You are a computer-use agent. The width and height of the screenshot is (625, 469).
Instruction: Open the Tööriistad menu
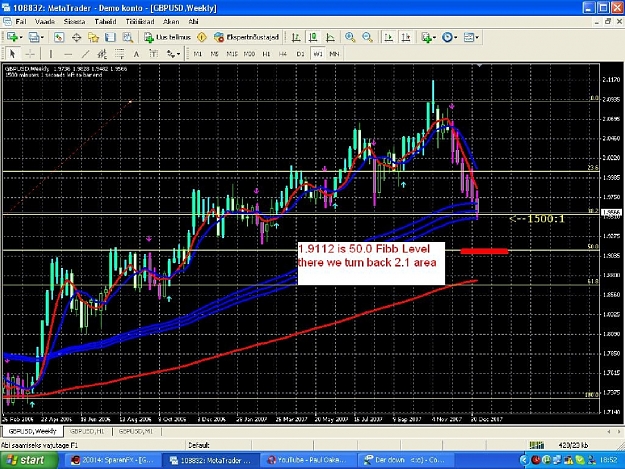pyautogui.click(x=140, y=22)
